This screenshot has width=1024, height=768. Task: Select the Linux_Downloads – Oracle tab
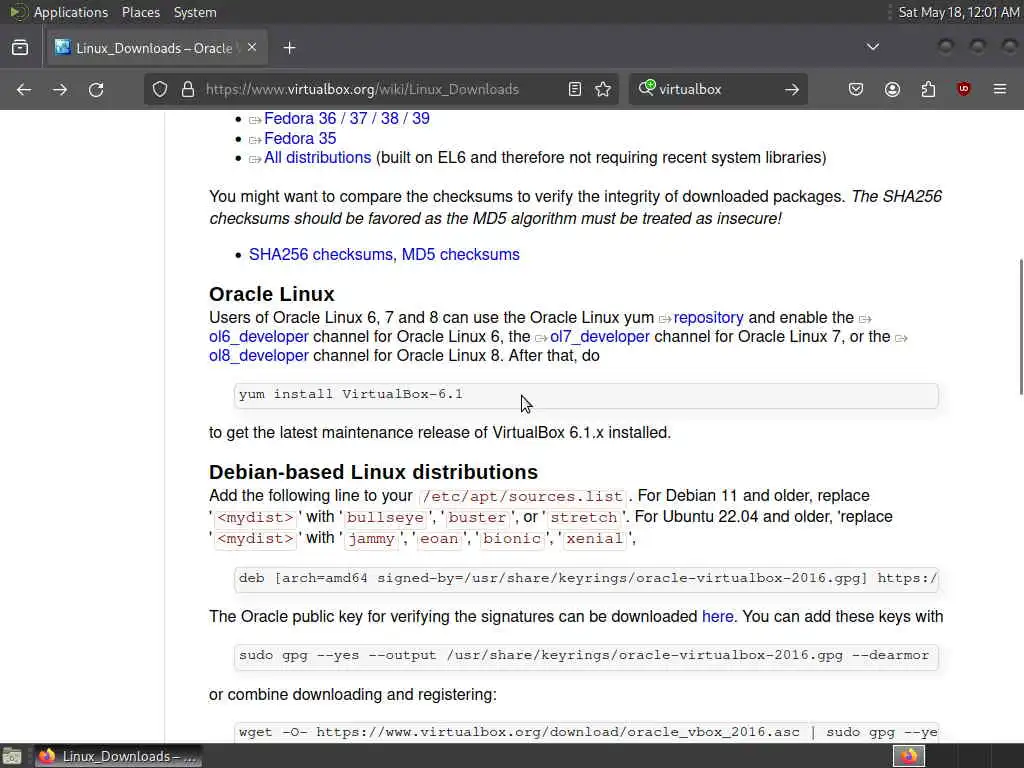(157, 48)
